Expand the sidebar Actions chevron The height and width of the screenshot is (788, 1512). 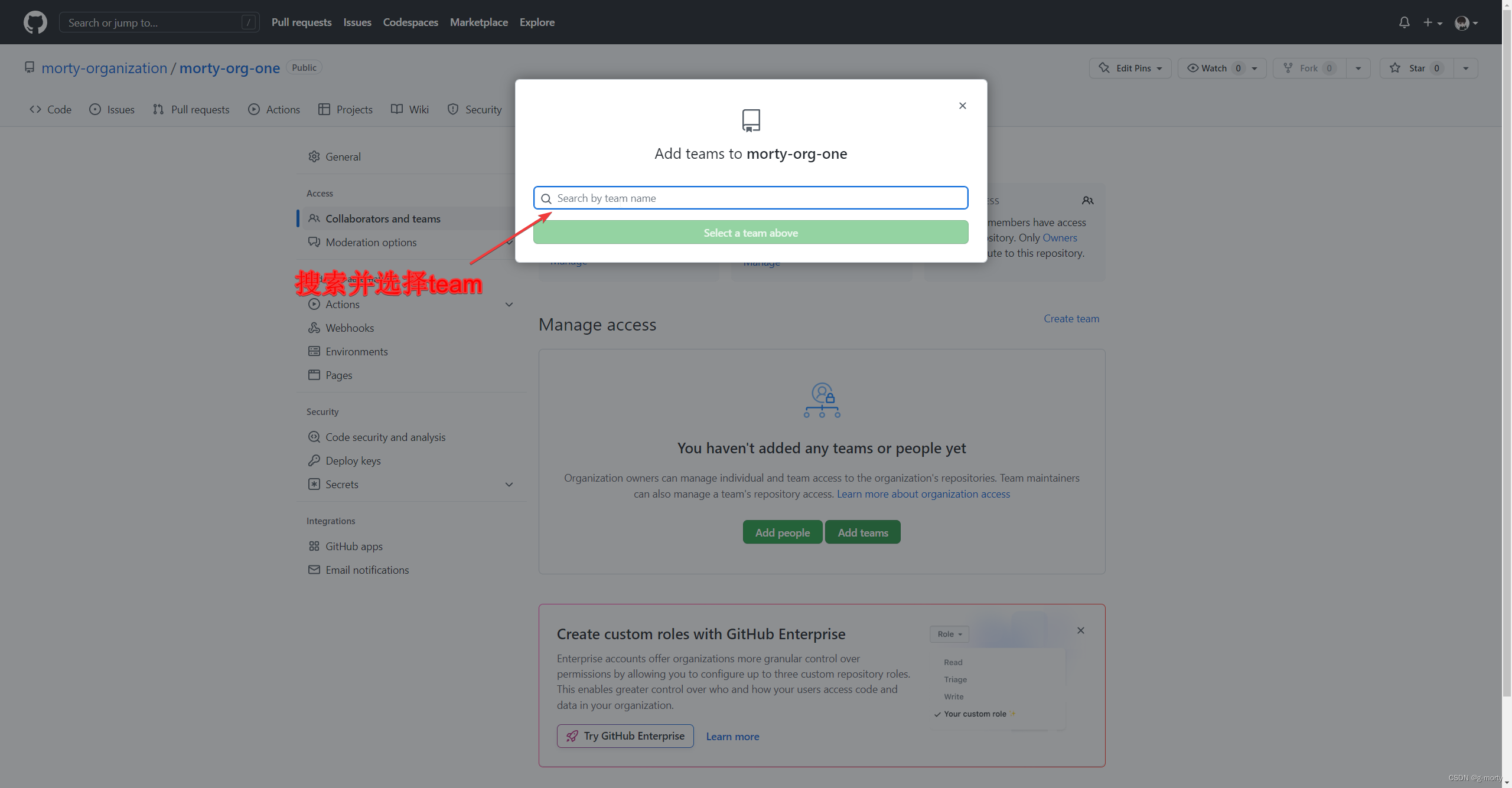pyautogui.click(x=509, y=304)
